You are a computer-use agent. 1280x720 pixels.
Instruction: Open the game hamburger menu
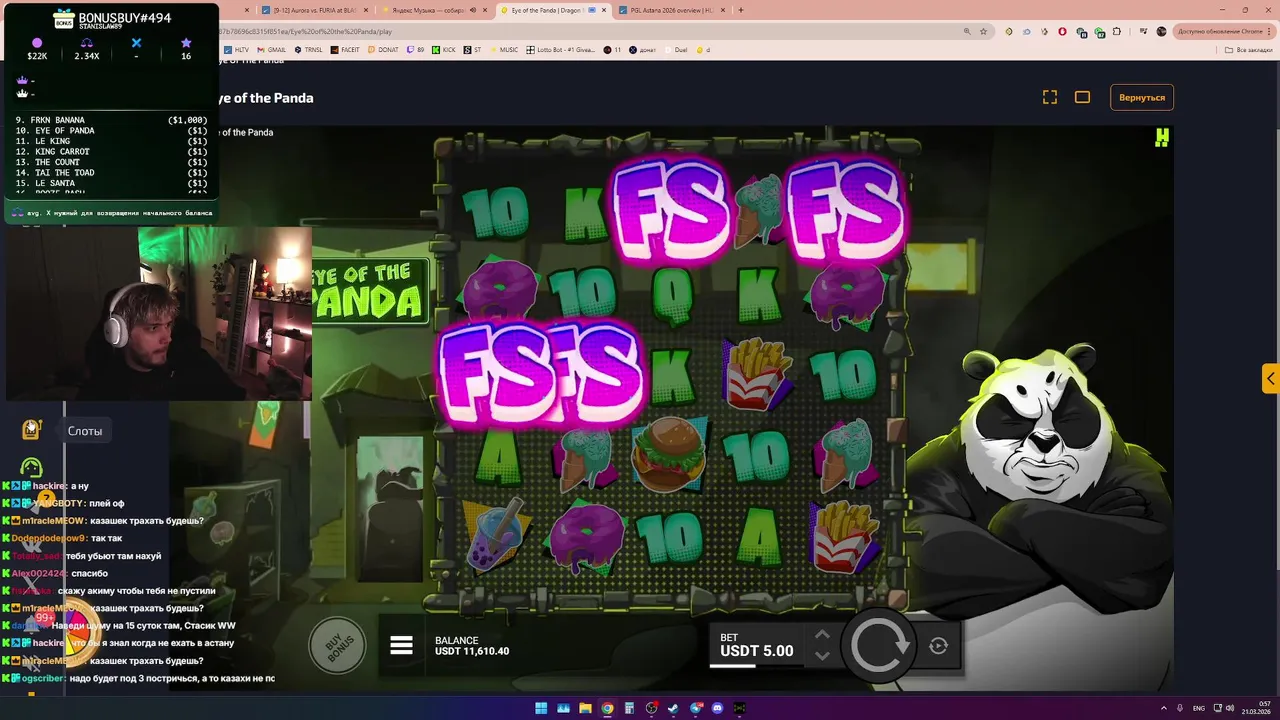pyautogui.click(x=401, y=645)
